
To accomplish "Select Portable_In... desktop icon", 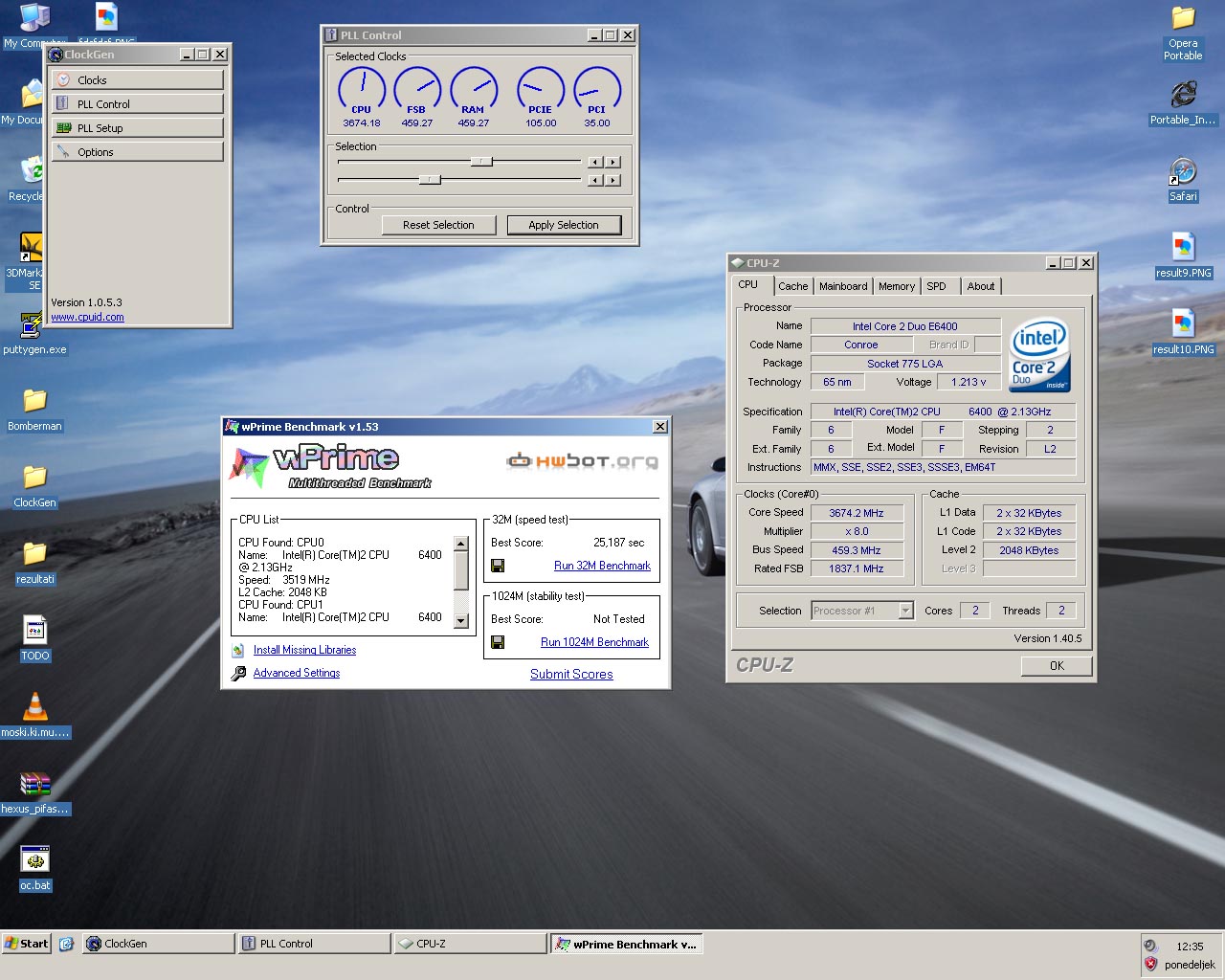I will 1183,102.
